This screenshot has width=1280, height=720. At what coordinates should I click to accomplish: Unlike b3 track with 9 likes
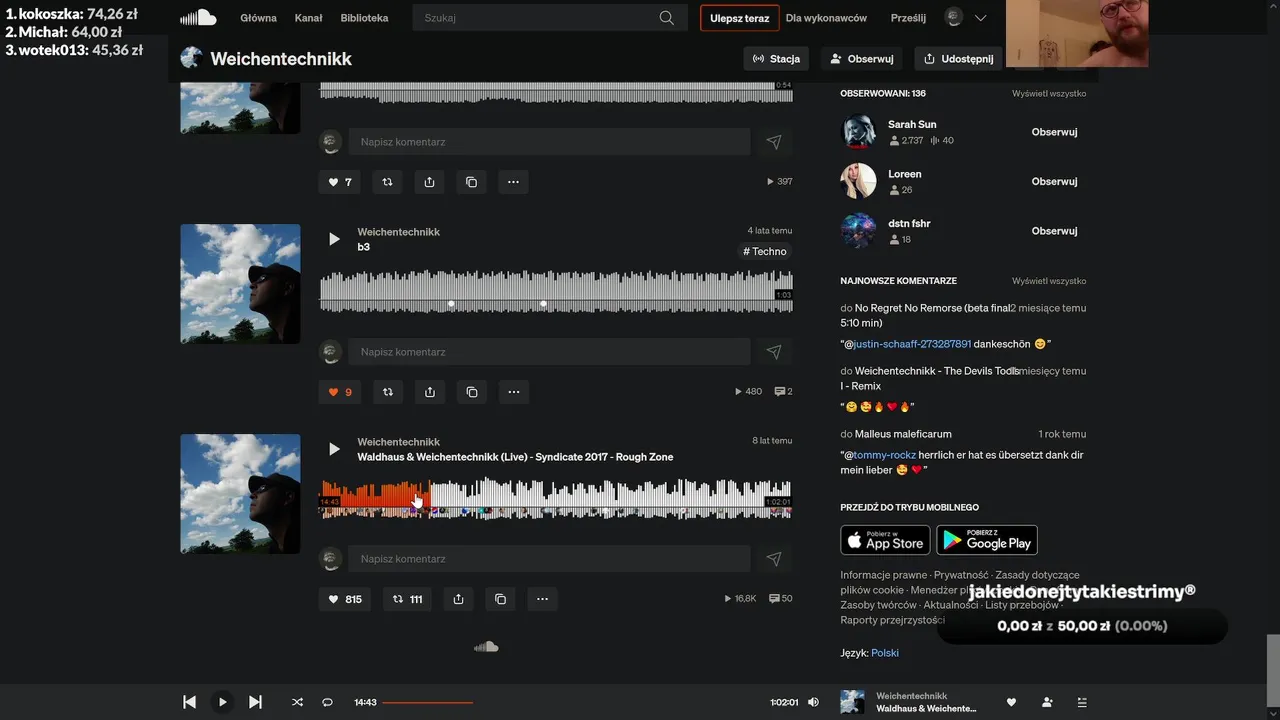click(x=340, y=392)
